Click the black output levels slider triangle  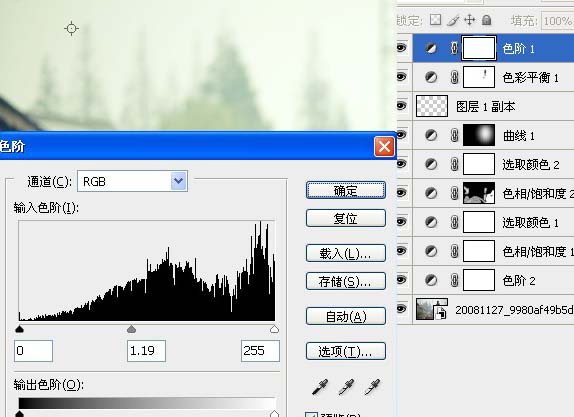19,414
